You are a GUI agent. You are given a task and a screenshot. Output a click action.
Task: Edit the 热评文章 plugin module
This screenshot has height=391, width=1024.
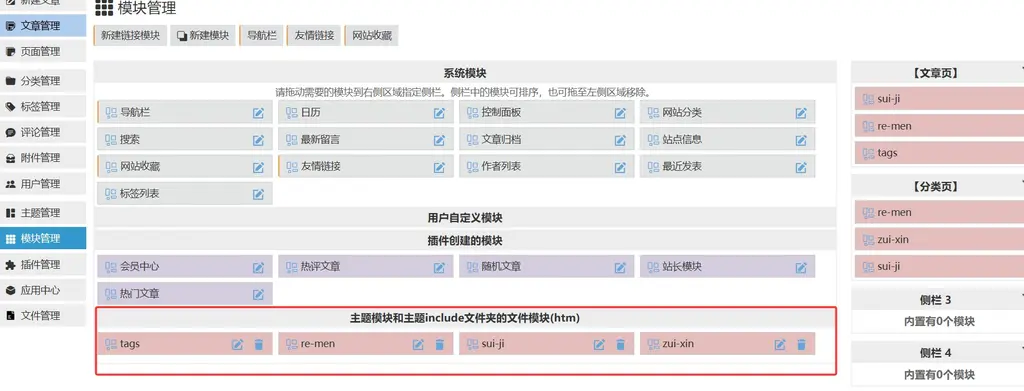(440, 267)
